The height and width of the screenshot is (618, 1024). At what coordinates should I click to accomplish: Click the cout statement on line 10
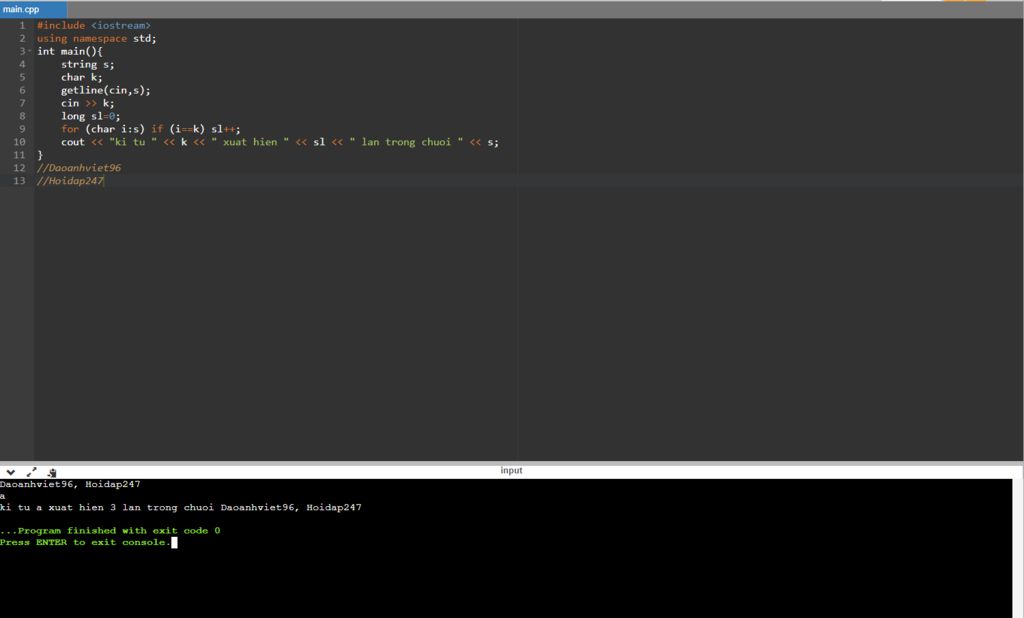280,142
